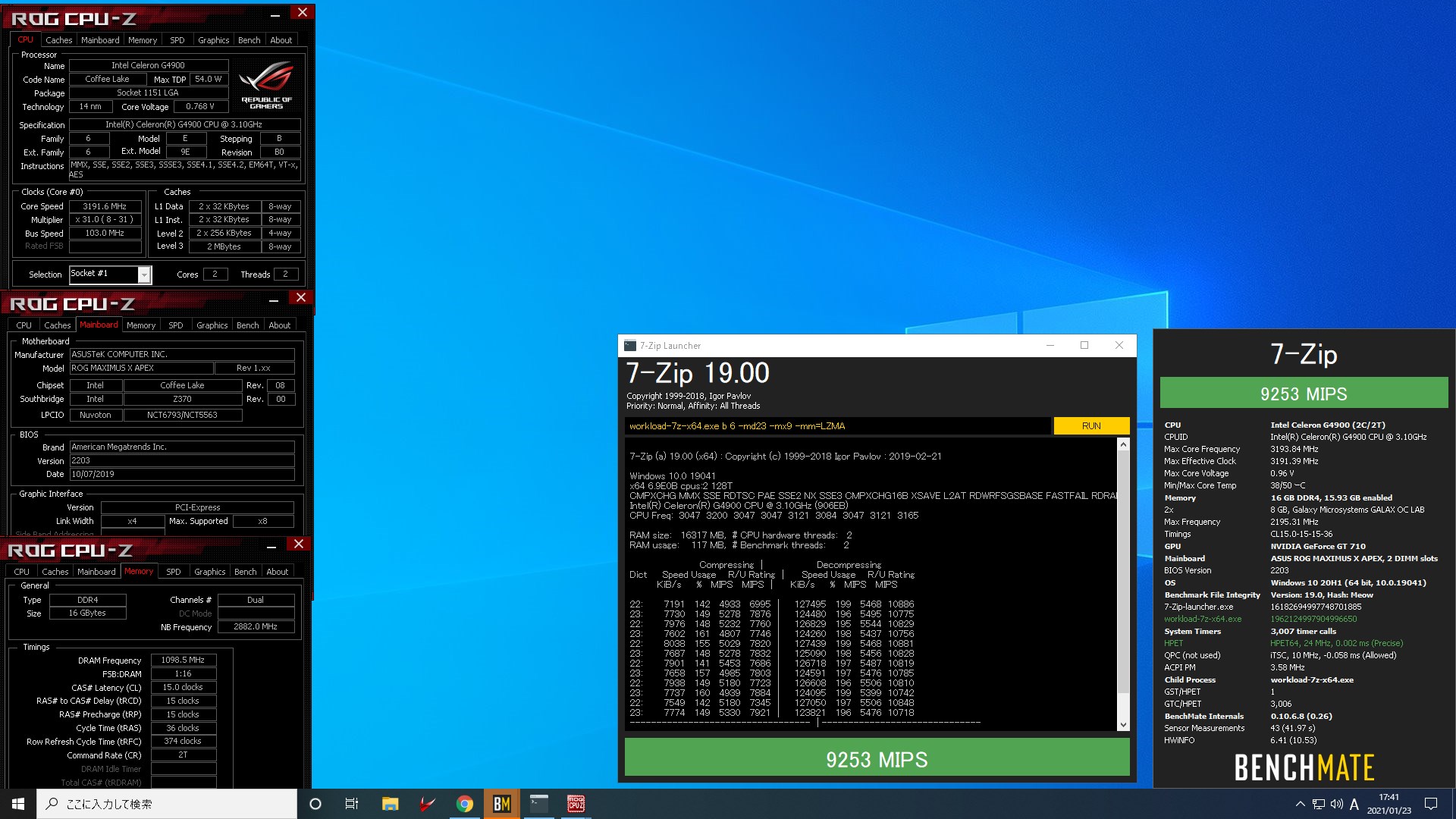Click the taskbar search box

pos(167,804)
